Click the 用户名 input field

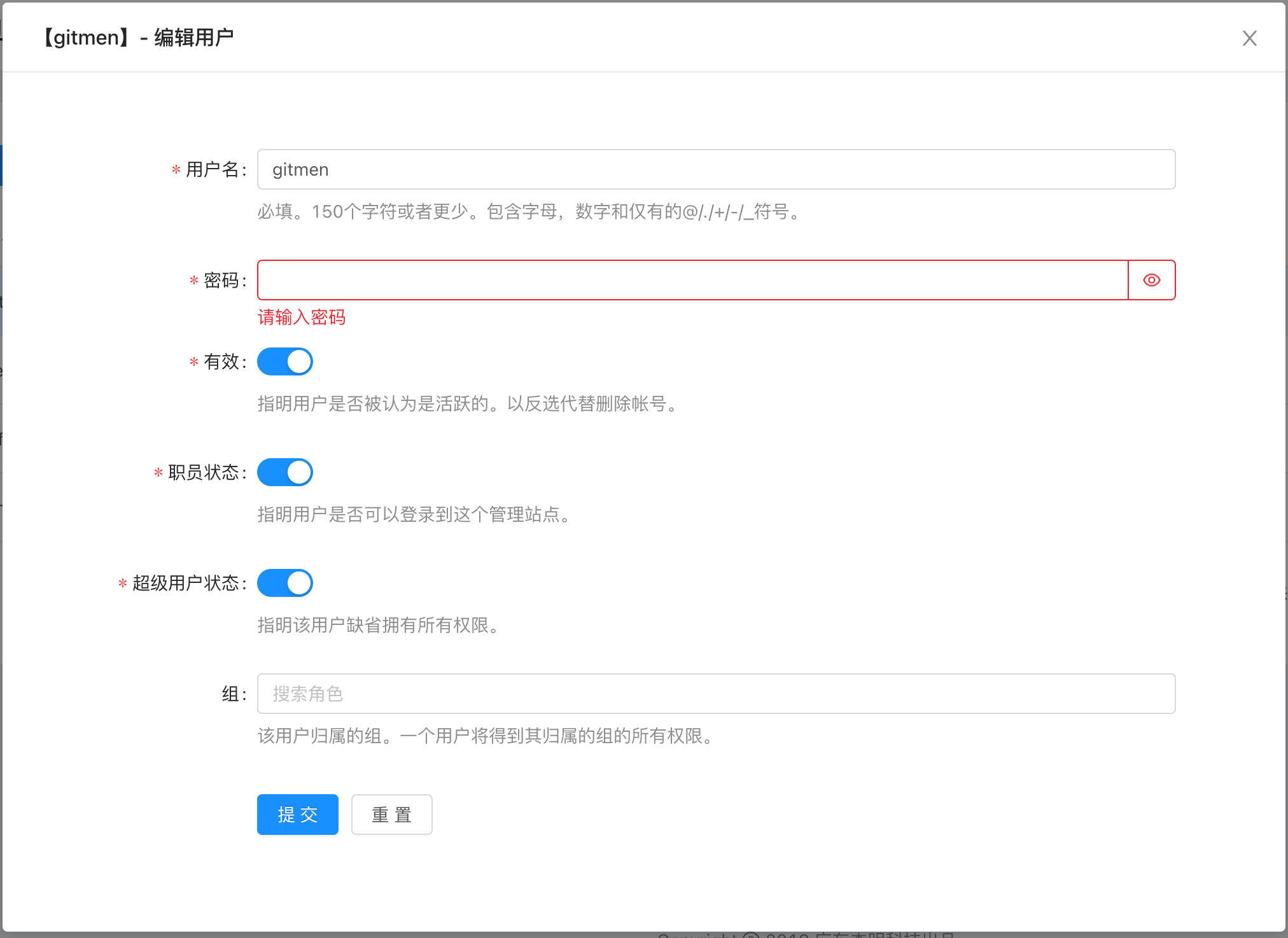point(716,169)
